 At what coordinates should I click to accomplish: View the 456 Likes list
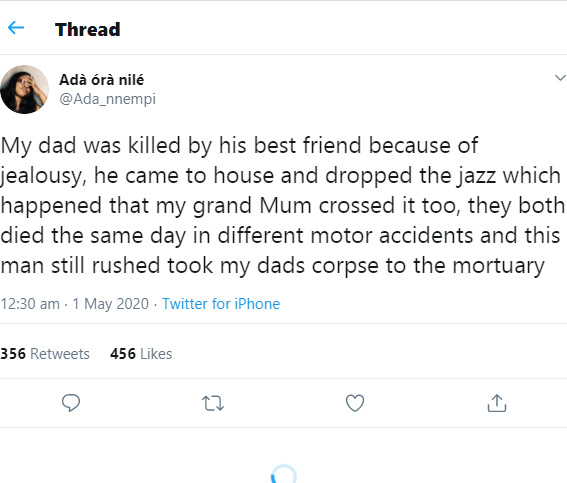coord(141,354)
